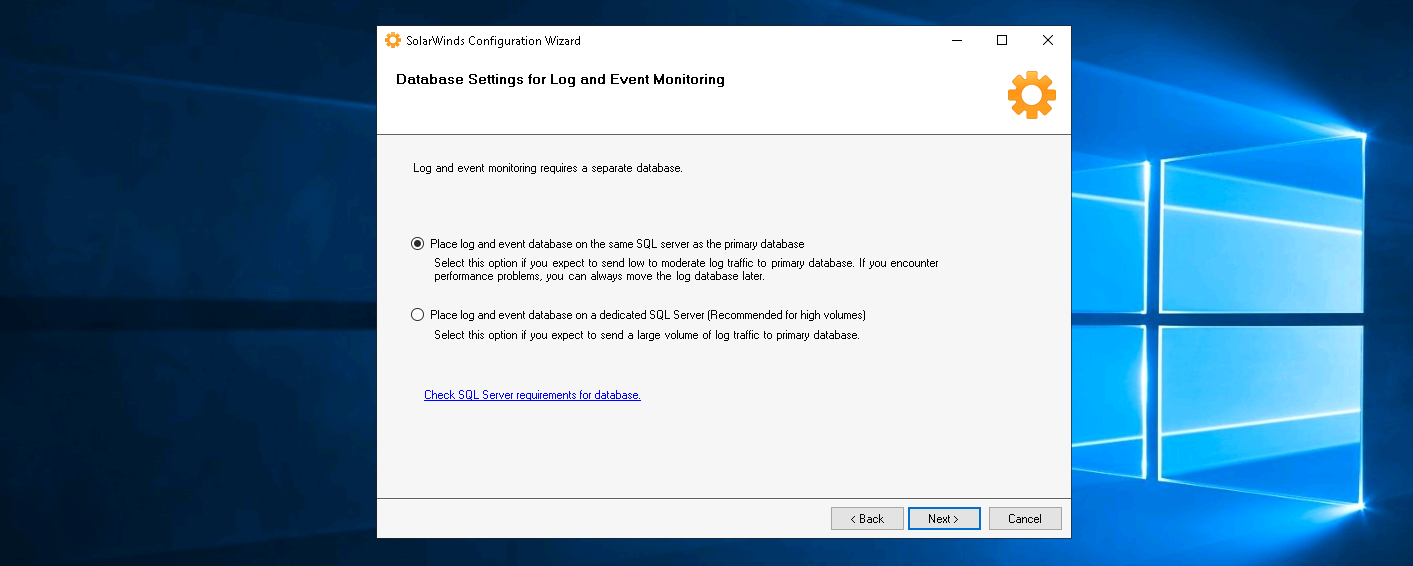1413x566 pixels.
Task: Click the Windows logo on desktop wallpaper
Action: pyautogui.click(x=1260, y=320)
